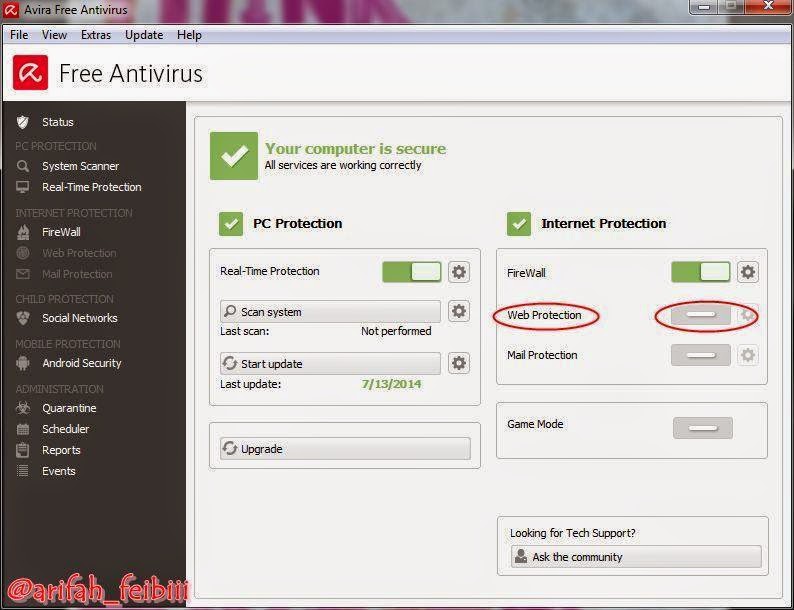Open the File menu

19,35
